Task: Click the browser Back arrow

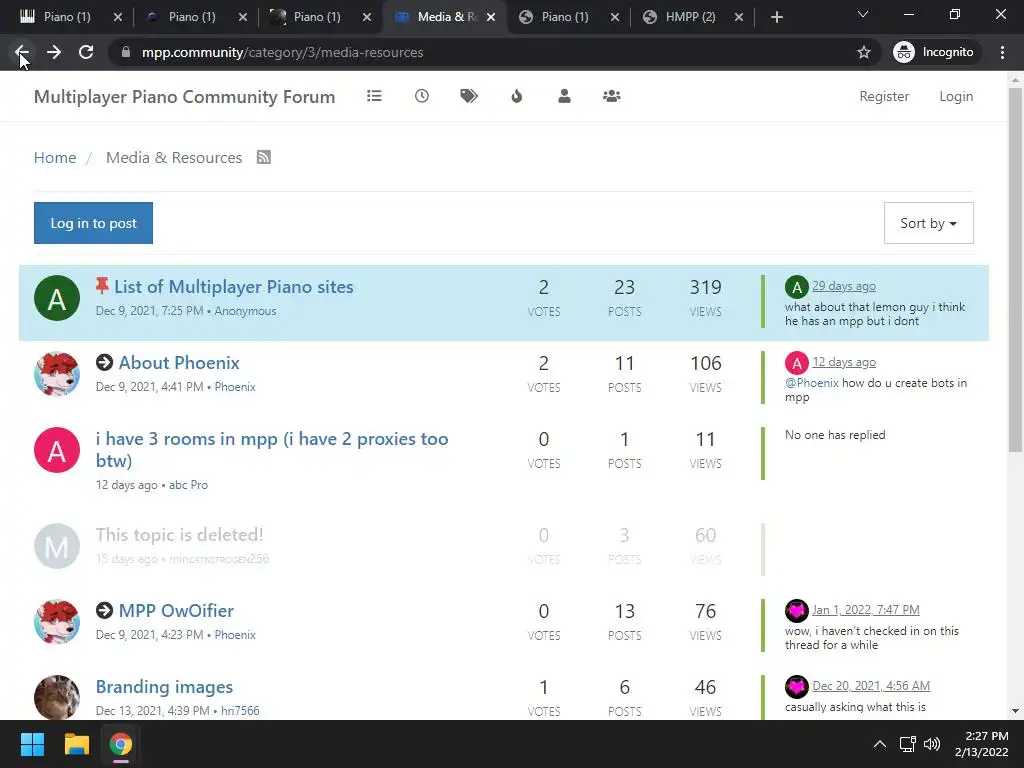Action: tap(22, 52)
